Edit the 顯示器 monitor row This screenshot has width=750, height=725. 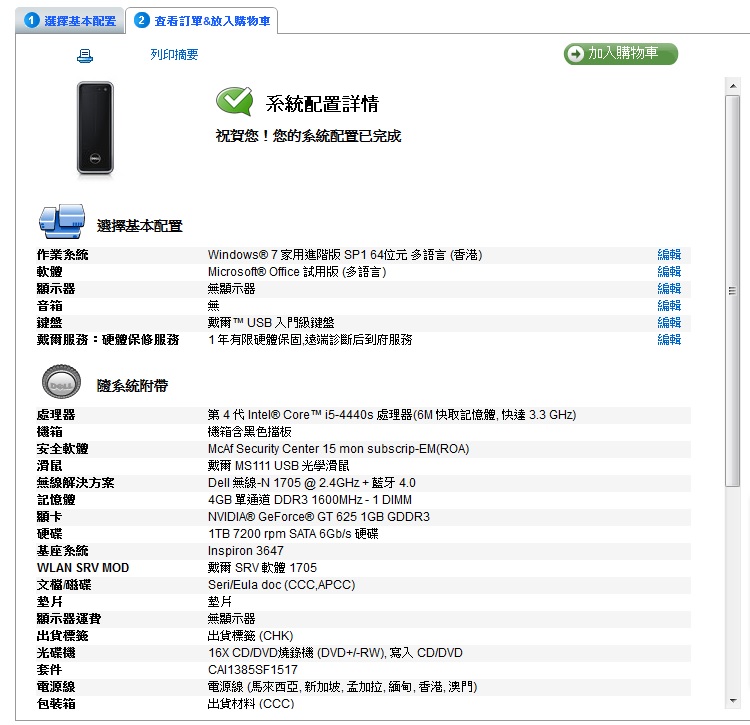click(669, 288)
